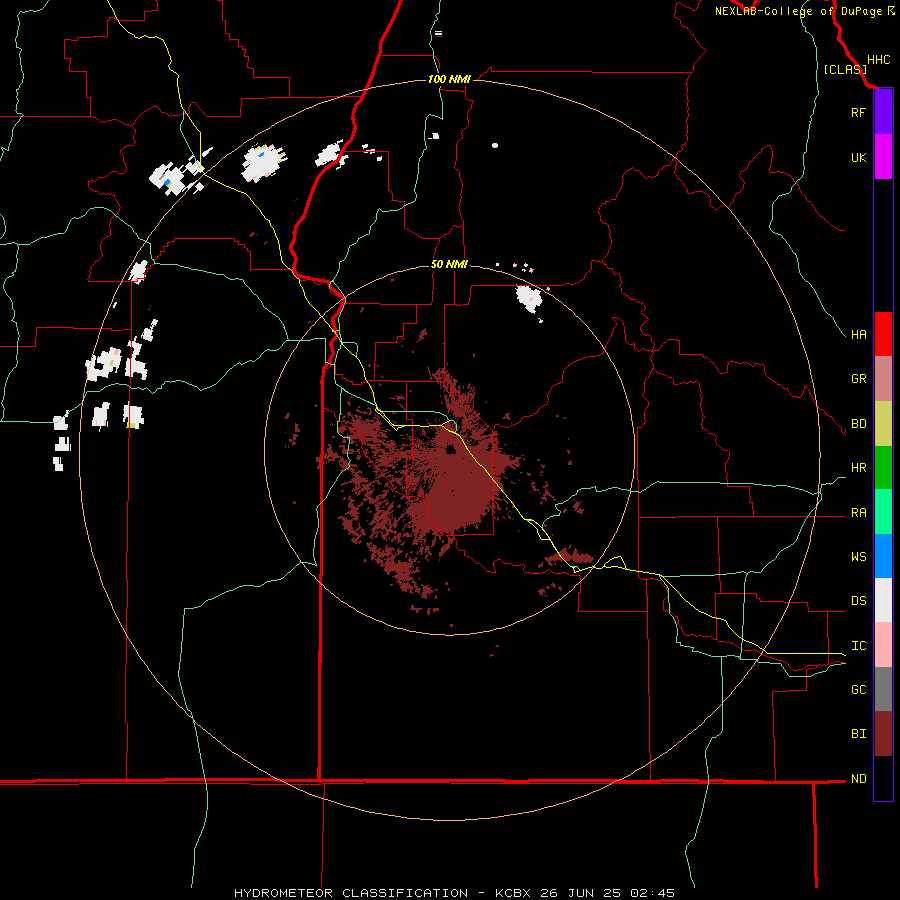Click the BD legend label
Image resolution: width=900 pixels, height=900 pixels.
click(x=858, y=424)
